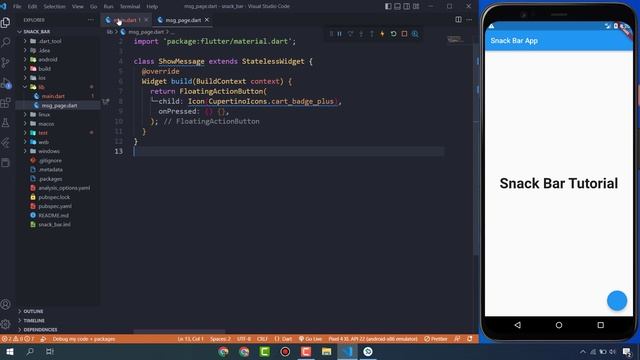Toggle the primary sidebar layout button

pos(388,6)
